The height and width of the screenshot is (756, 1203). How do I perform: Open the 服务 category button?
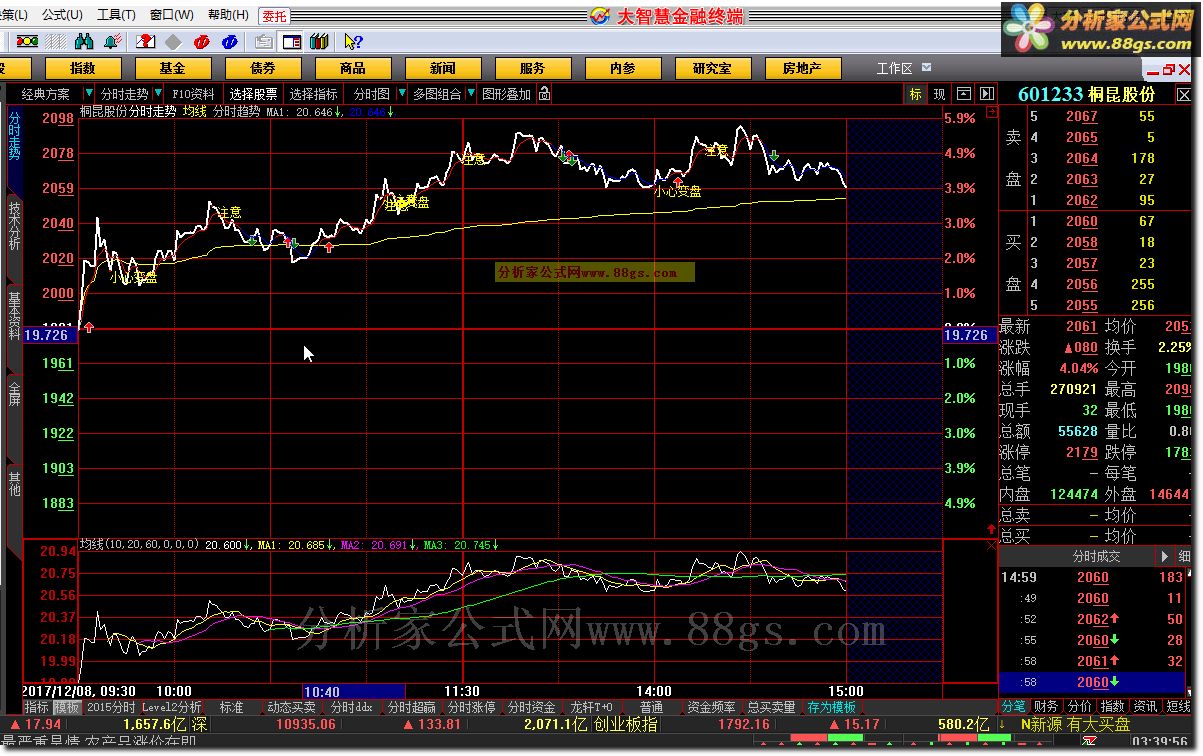[x=533, y=68]
